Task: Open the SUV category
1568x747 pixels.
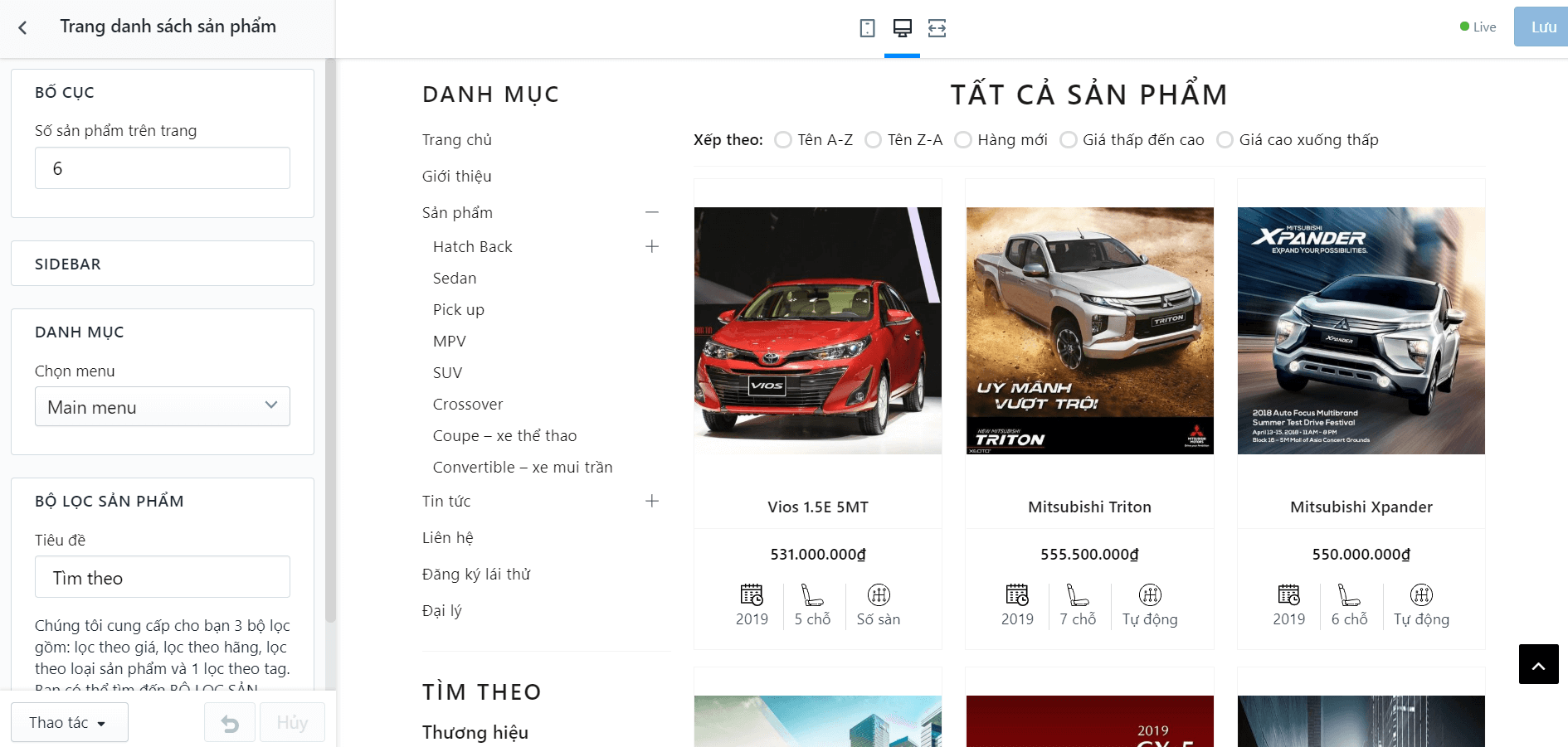Action: point(448,373)
